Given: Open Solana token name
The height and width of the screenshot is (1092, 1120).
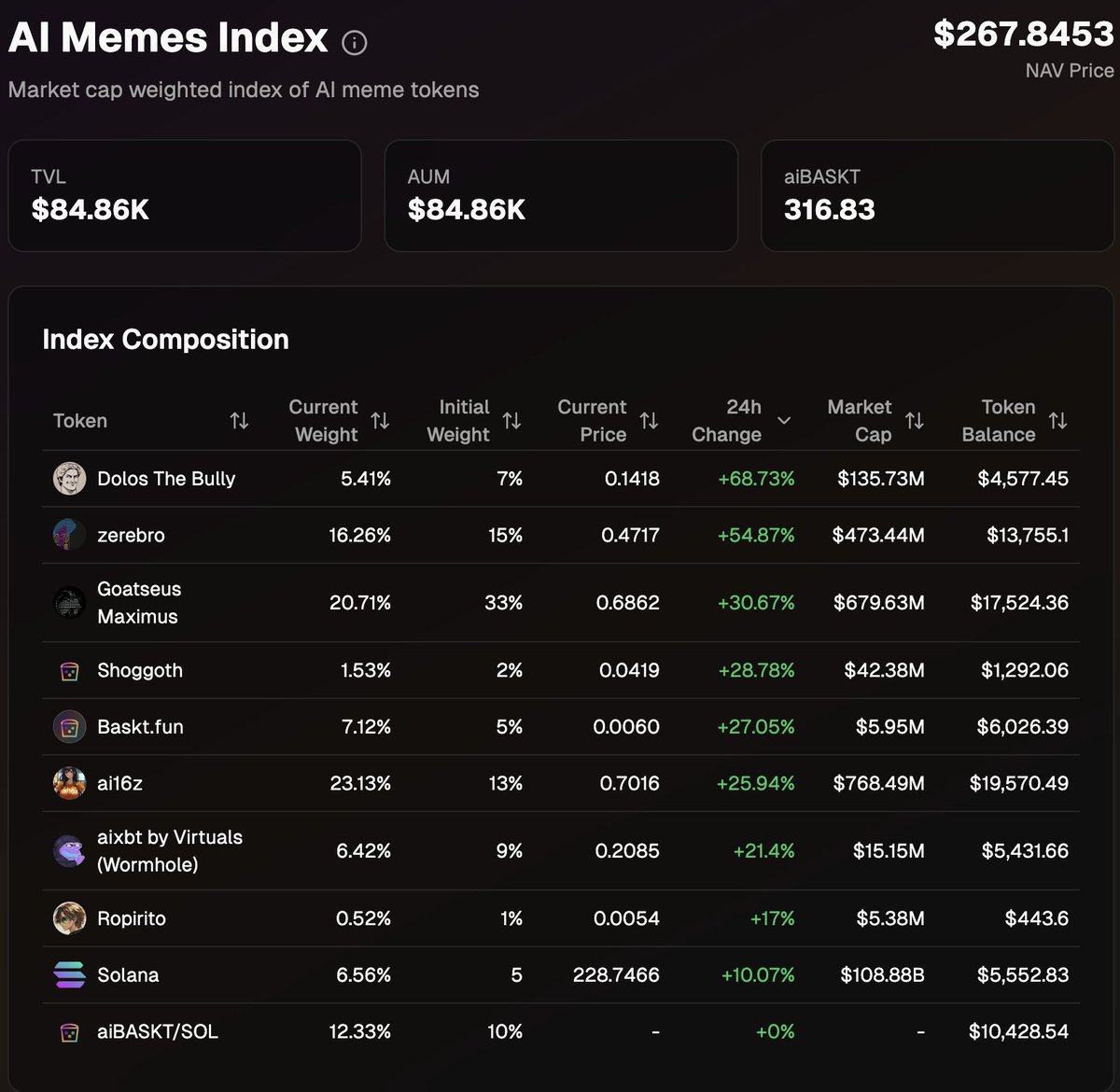Looking at the screenshot, I should point(128,975).
